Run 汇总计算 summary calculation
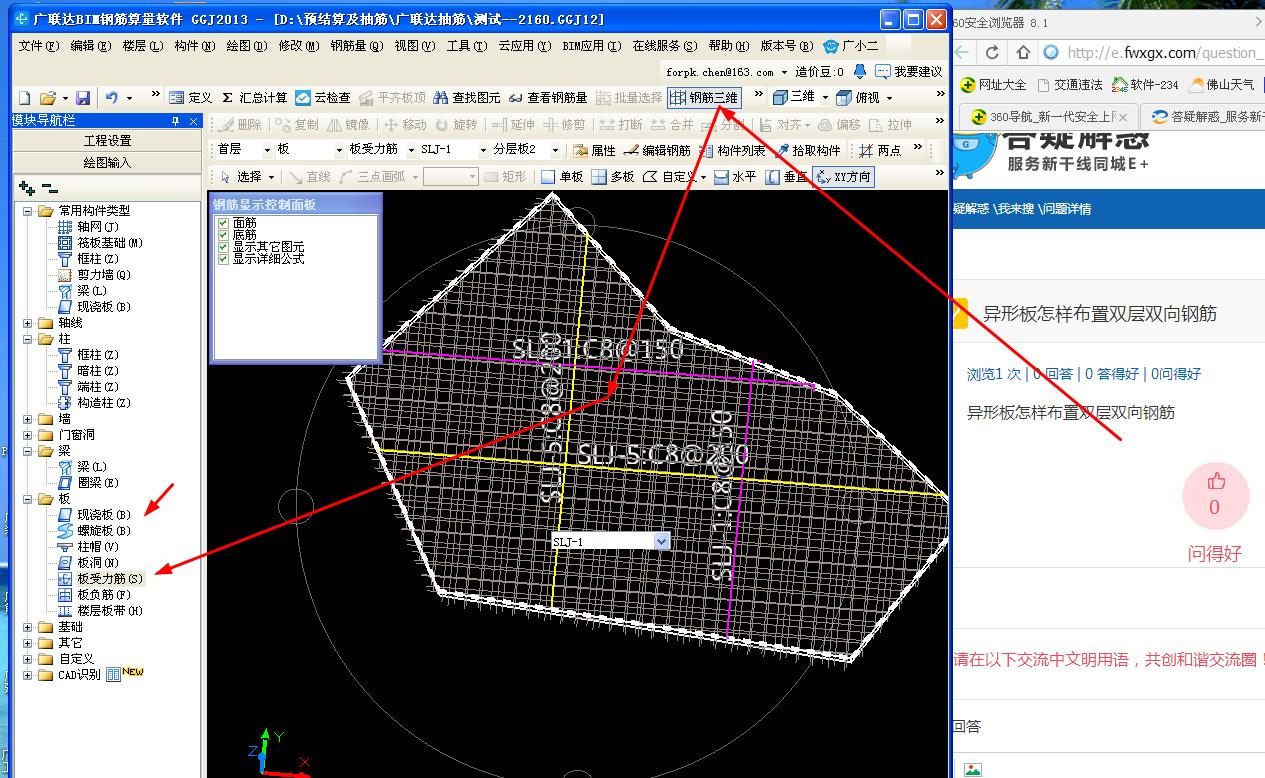 (x=254, y=97)
